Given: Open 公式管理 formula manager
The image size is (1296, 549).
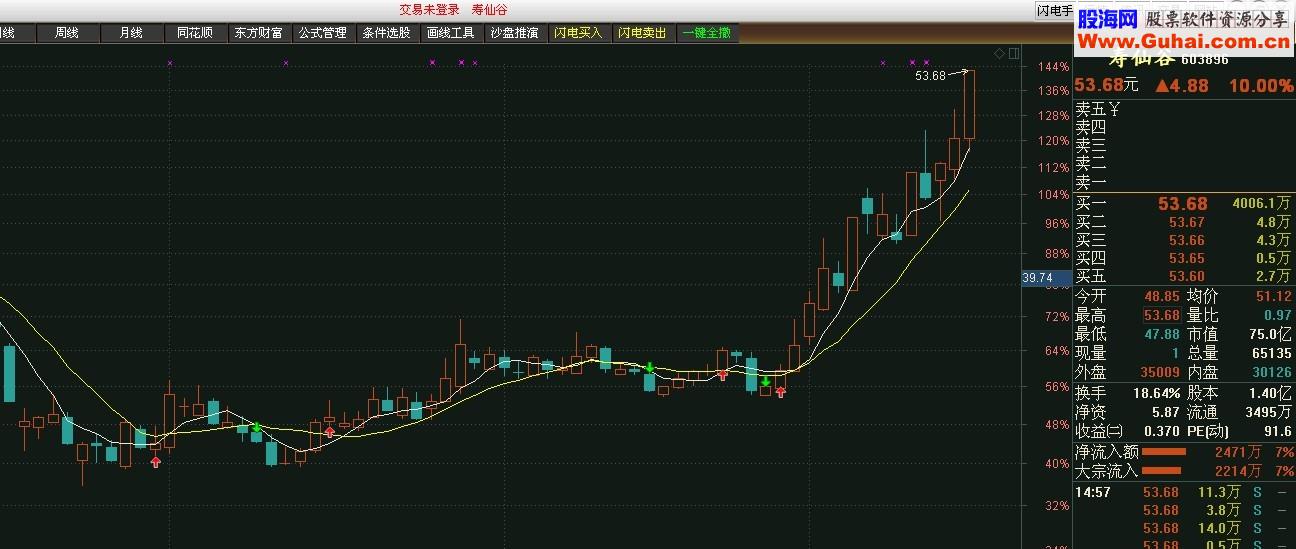Looking at the screenshot, I should [322, 33].
